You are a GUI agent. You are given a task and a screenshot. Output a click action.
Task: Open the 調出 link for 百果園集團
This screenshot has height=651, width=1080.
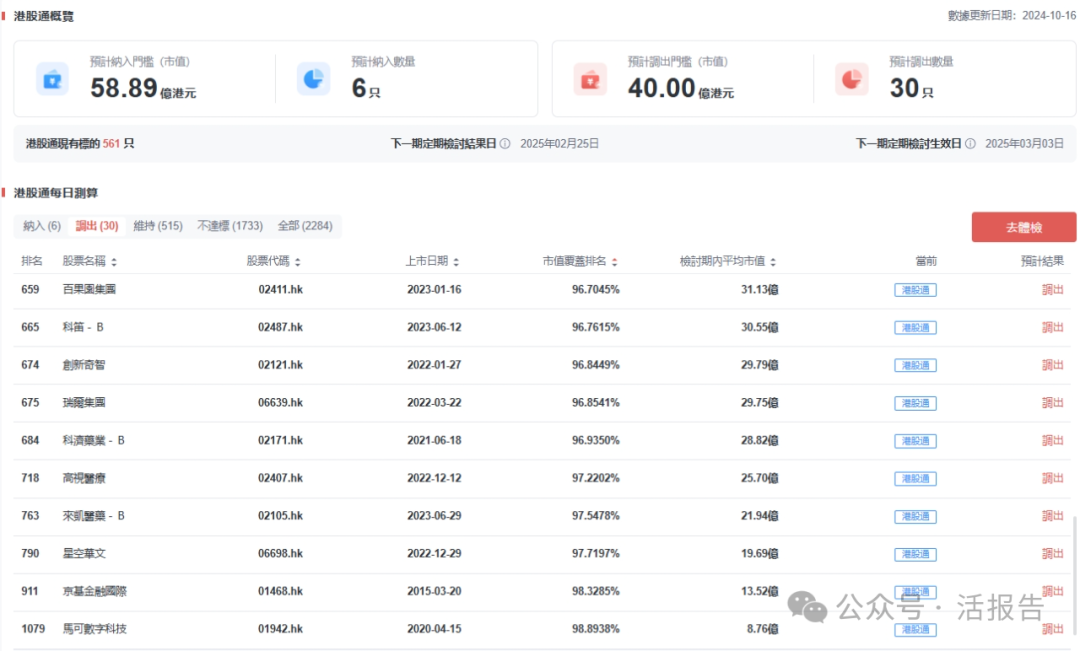1052,290
